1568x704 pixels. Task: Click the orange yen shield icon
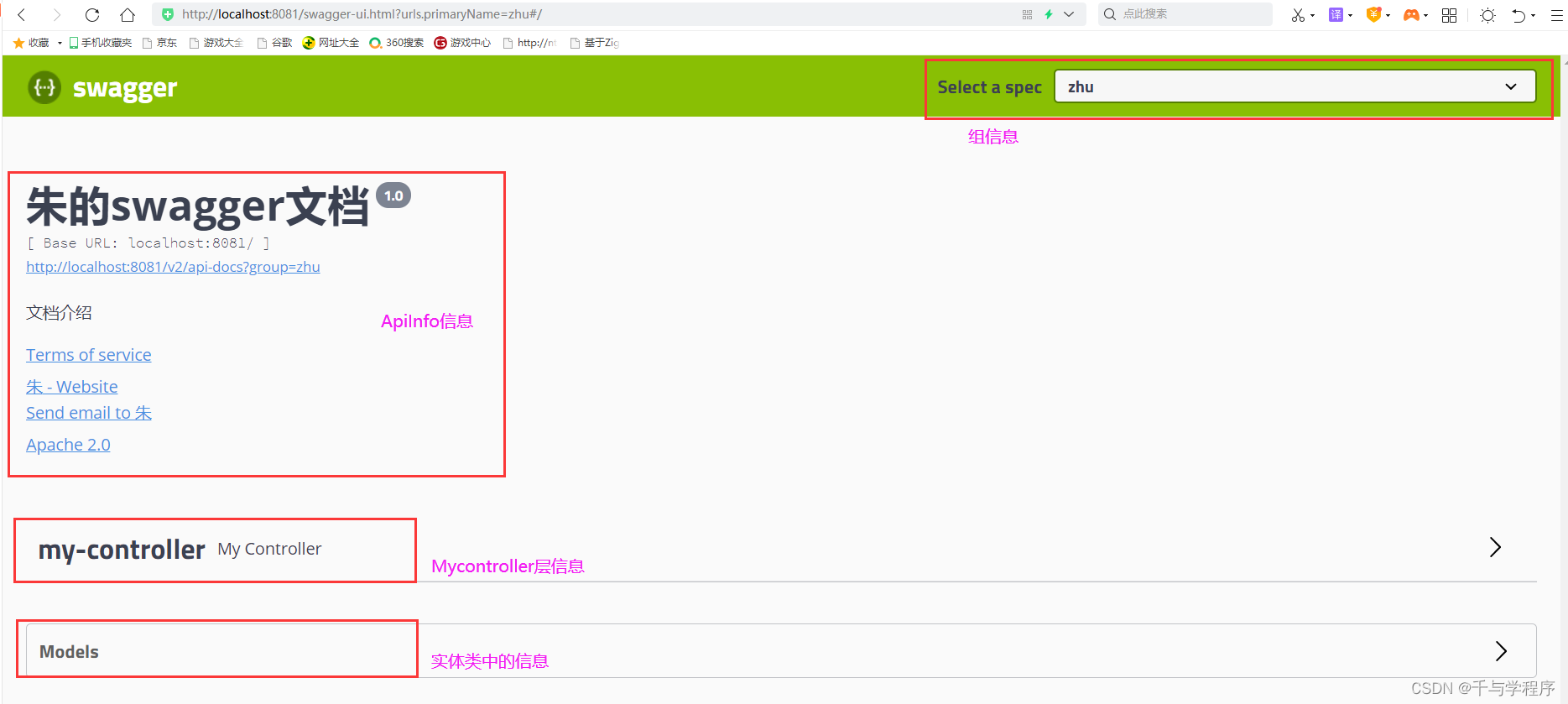1373,15
